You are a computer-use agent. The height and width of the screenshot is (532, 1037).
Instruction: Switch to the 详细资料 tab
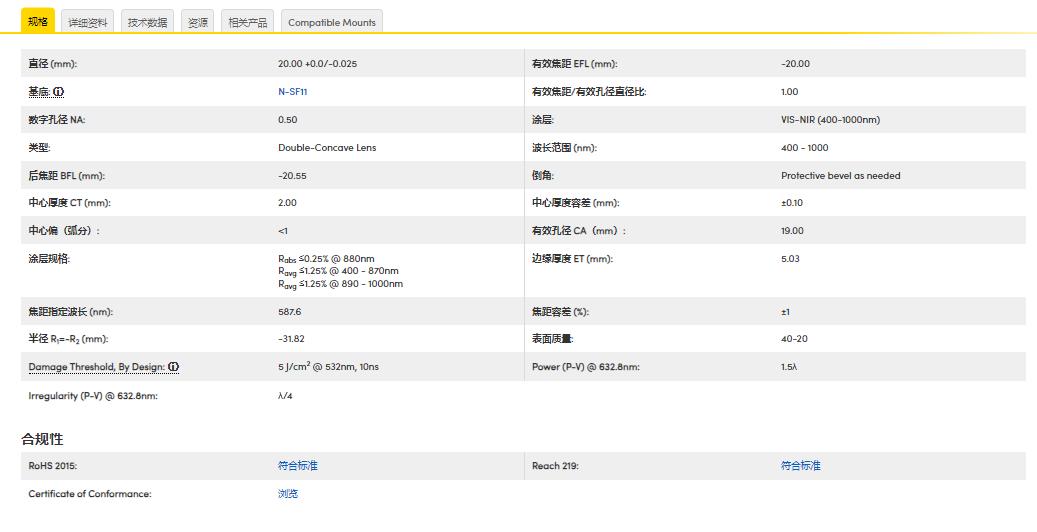point(88,22)
